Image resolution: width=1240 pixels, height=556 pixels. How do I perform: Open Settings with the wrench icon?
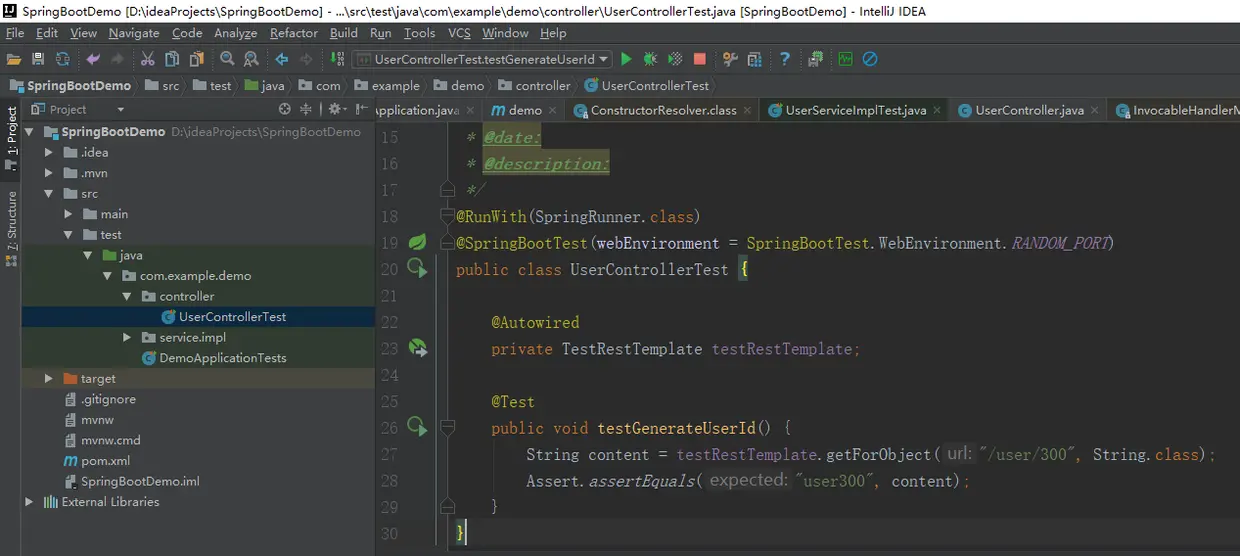tap(730, 60)
